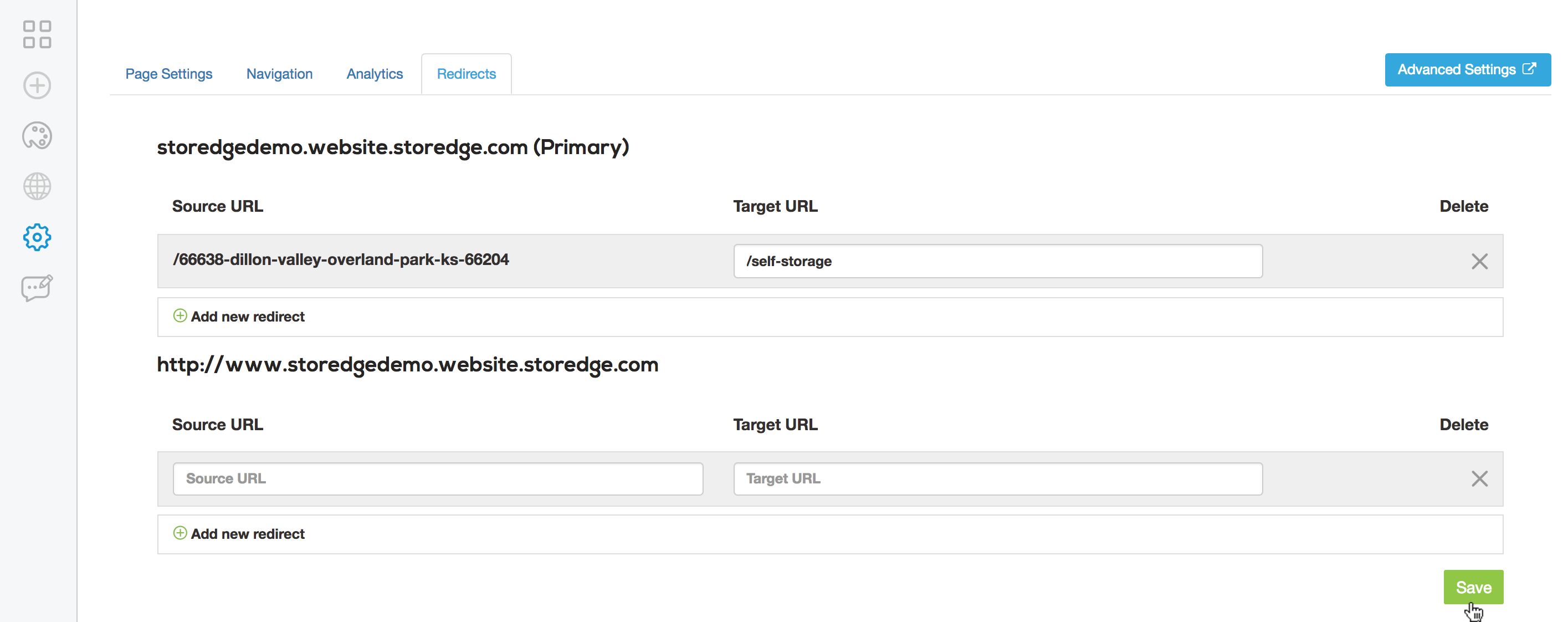This screenshot has height=622, width=1568.
Task: Remove the empty redirect row with X
Action: point(1479,479)
